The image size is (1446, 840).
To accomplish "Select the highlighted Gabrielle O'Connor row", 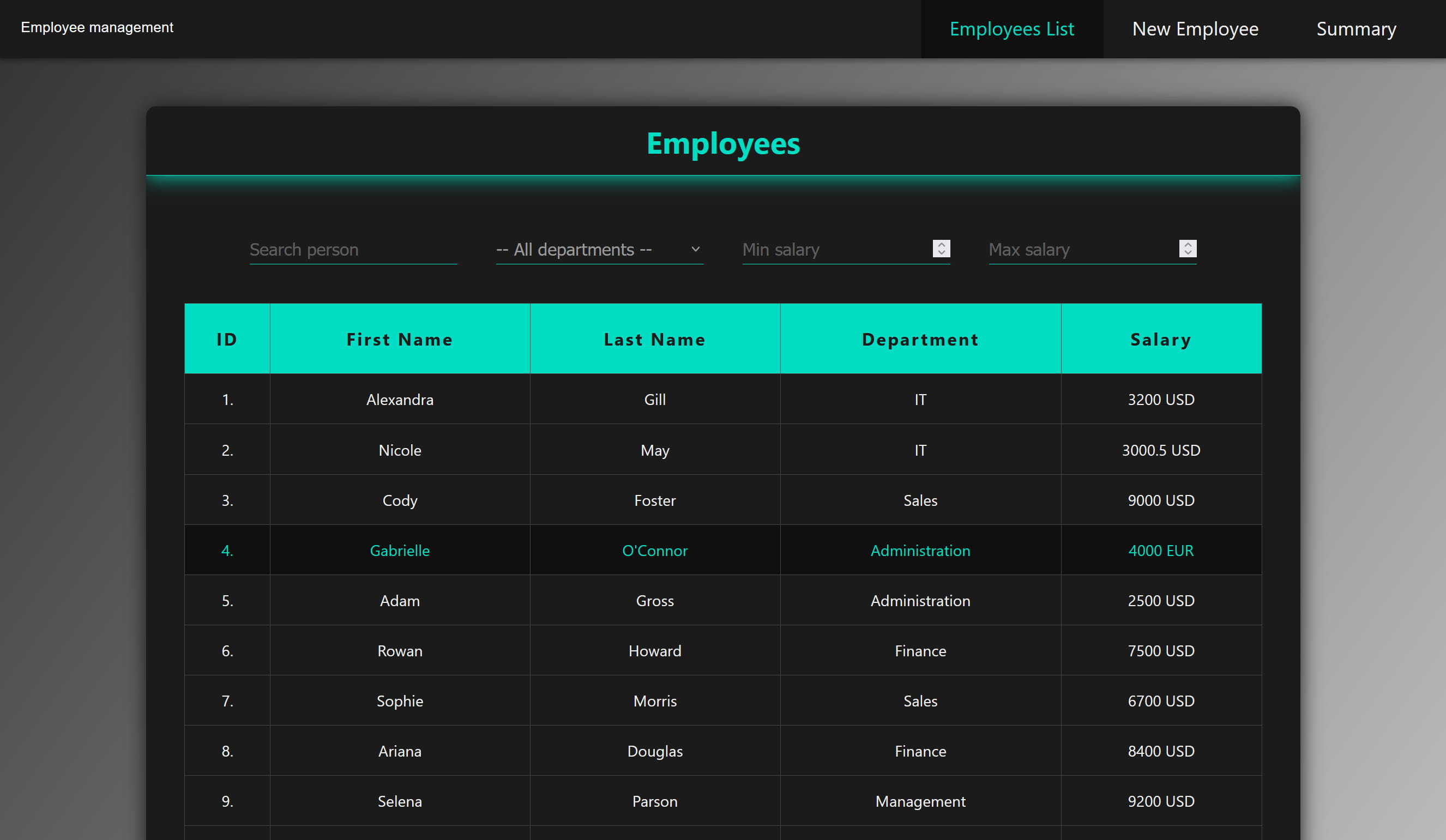I will point(654,550).
